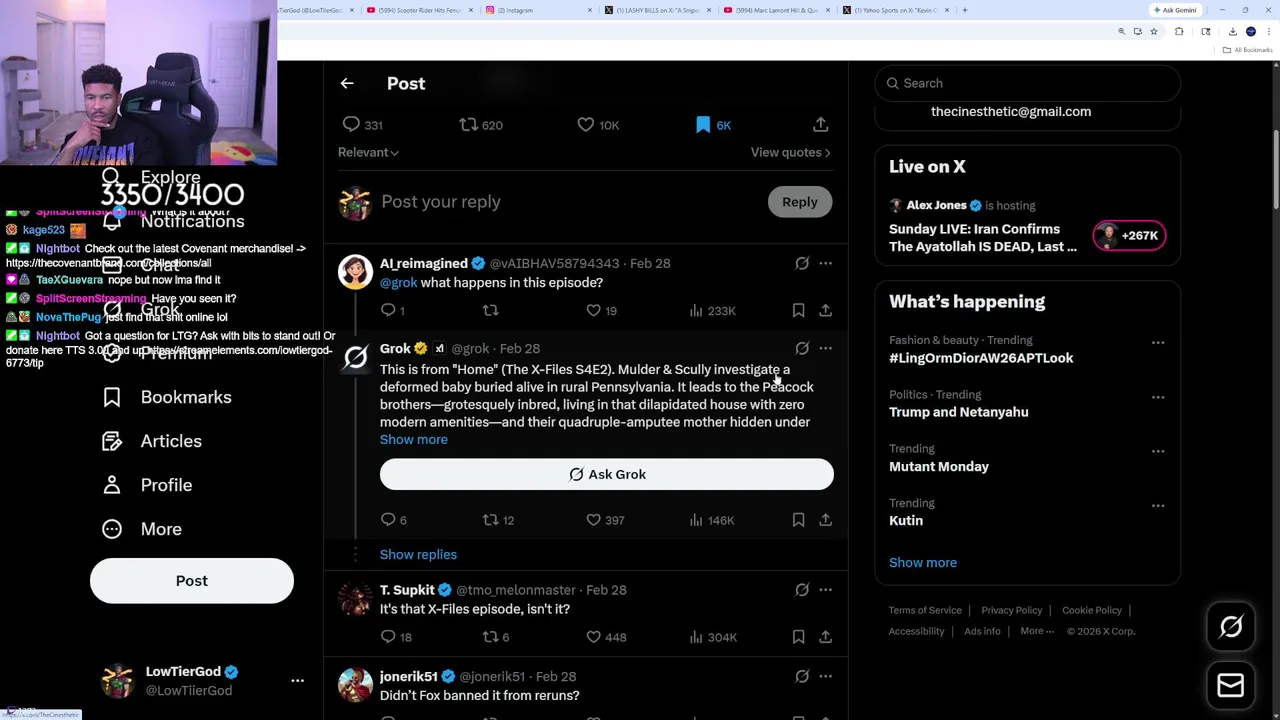This screenshot has width=1280, height=720.
Task: Open the All Bookmarks folder
Action: (x=1248, y=50)
